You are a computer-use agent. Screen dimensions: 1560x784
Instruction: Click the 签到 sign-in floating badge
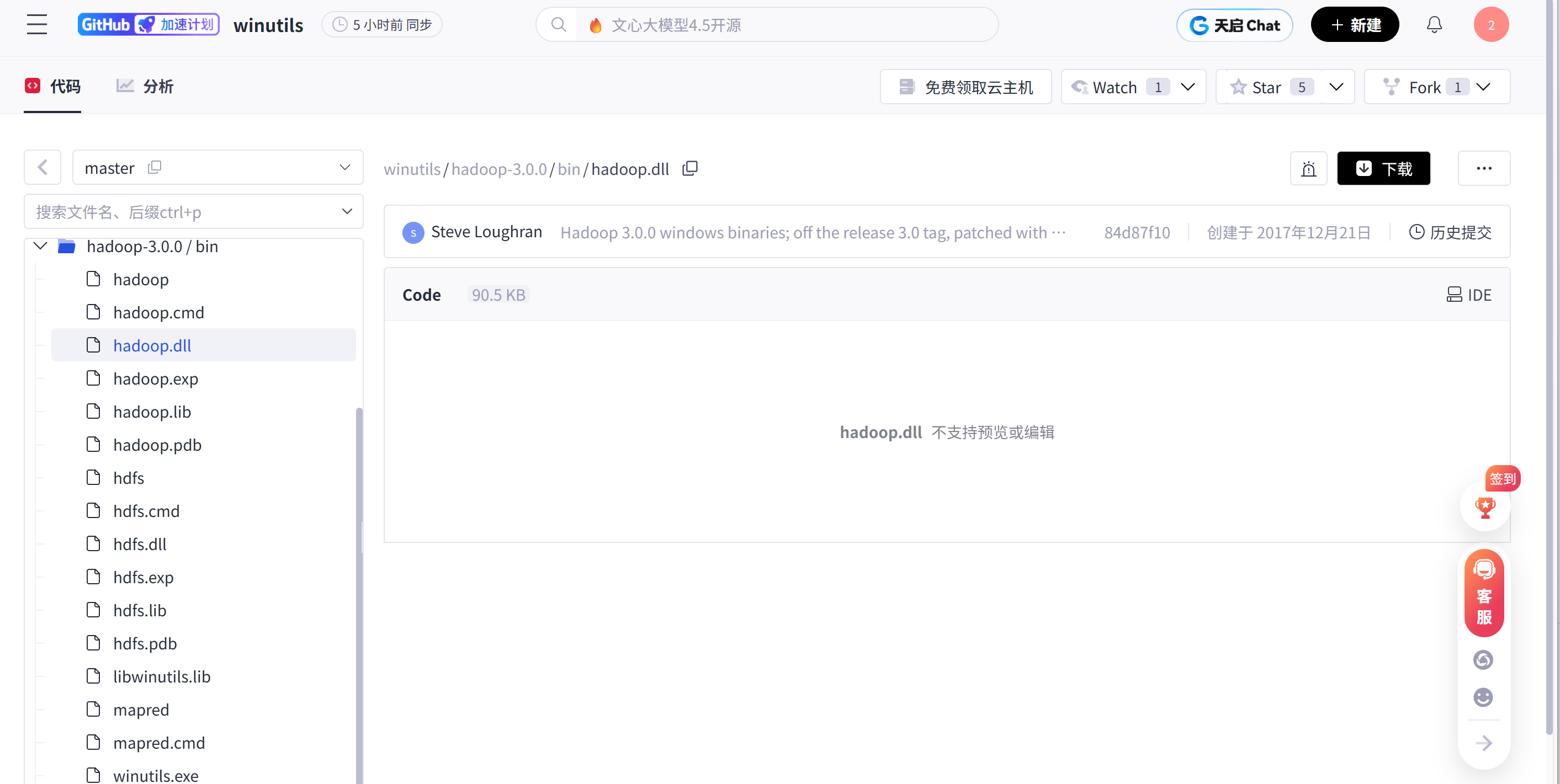(1504, 478)
